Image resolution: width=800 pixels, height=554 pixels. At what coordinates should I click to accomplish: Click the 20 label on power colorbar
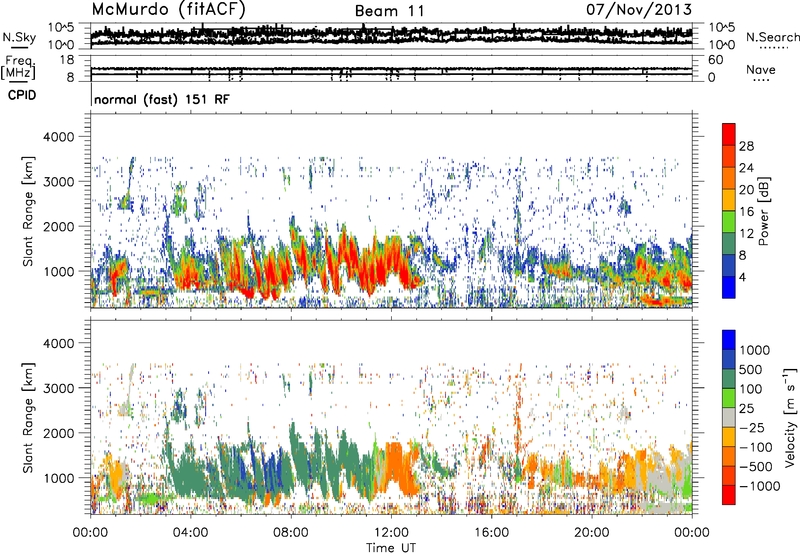[x=746, y=190]
